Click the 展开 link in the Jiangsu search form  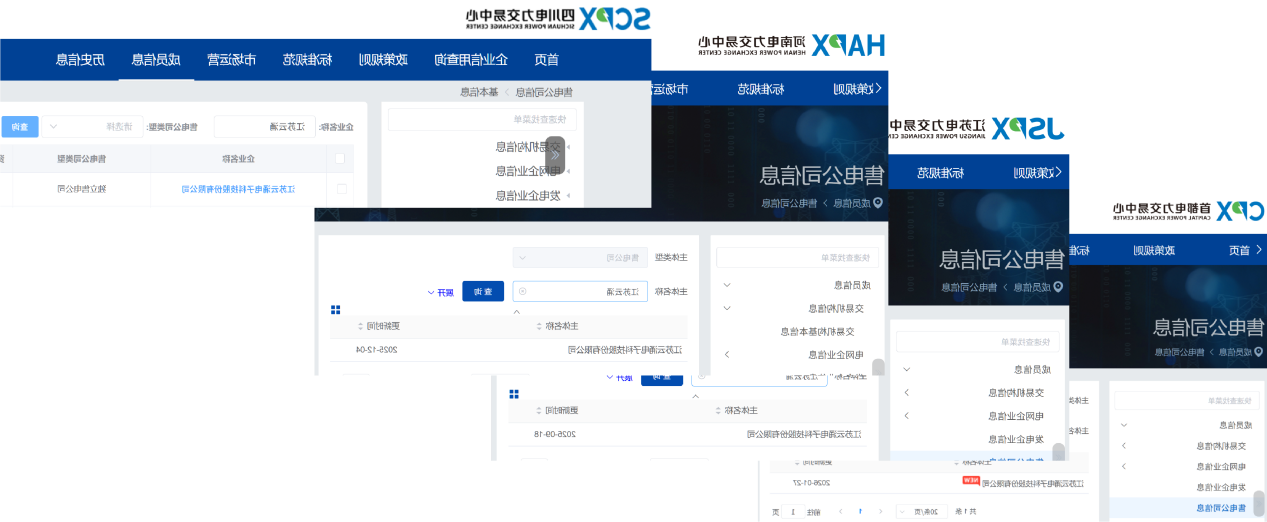coord(620,378)
